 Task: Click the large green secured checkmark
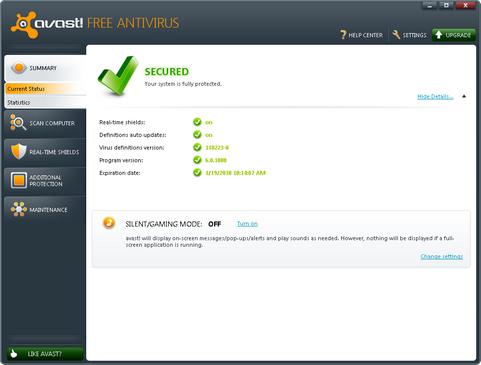[x=117, y=75]
